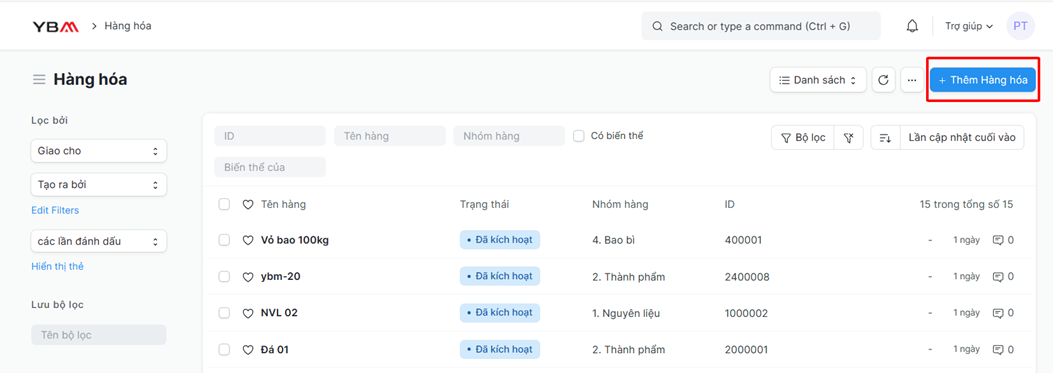Open comments icon on ybm-20 row
The width and height of the screenshot is (1053, 373).
coord(998,276)
